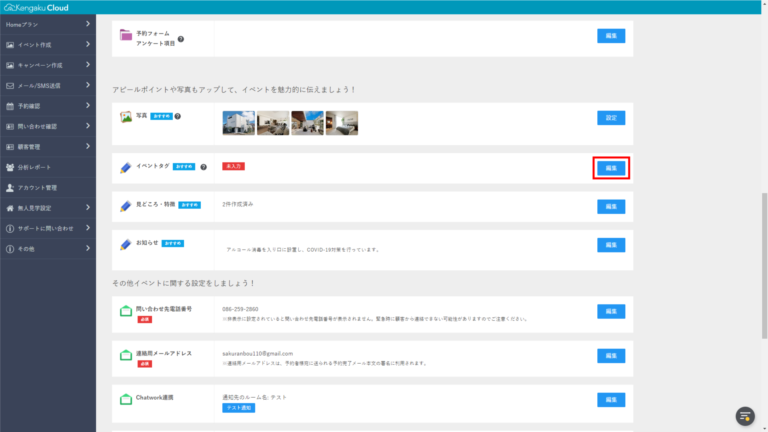The image size is (768, 432).
Task: Click the picture icon beside 写真
Action: click(125, 117)
